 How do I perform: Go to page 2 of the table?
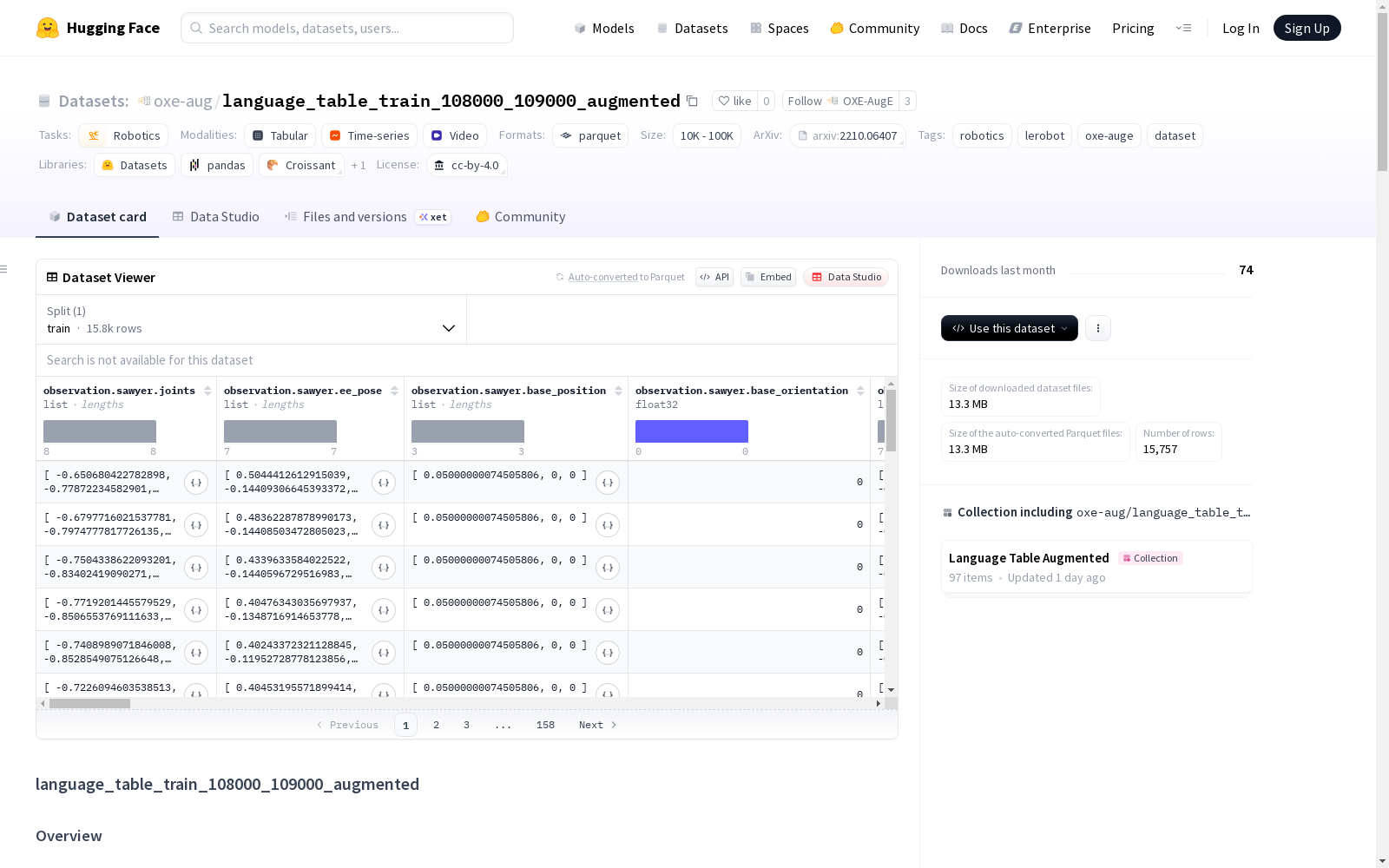pyautogui.click(x=436, y=725)
